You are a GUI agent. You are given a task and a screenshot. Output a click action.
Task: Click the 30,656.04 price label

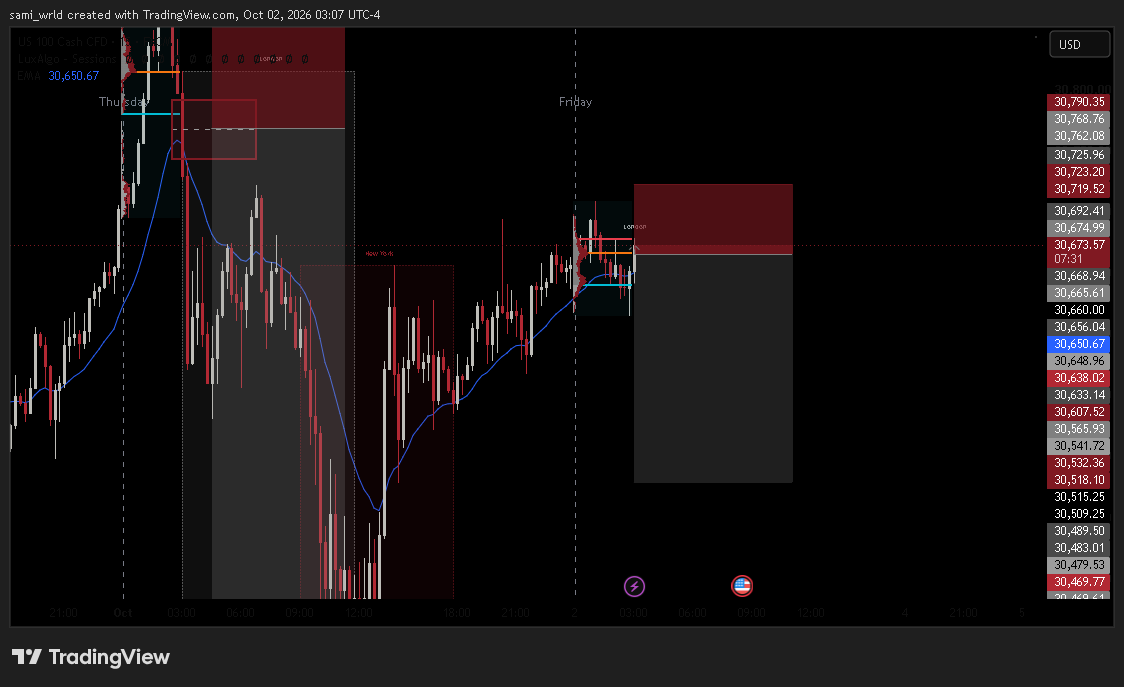click(1079, 327)
